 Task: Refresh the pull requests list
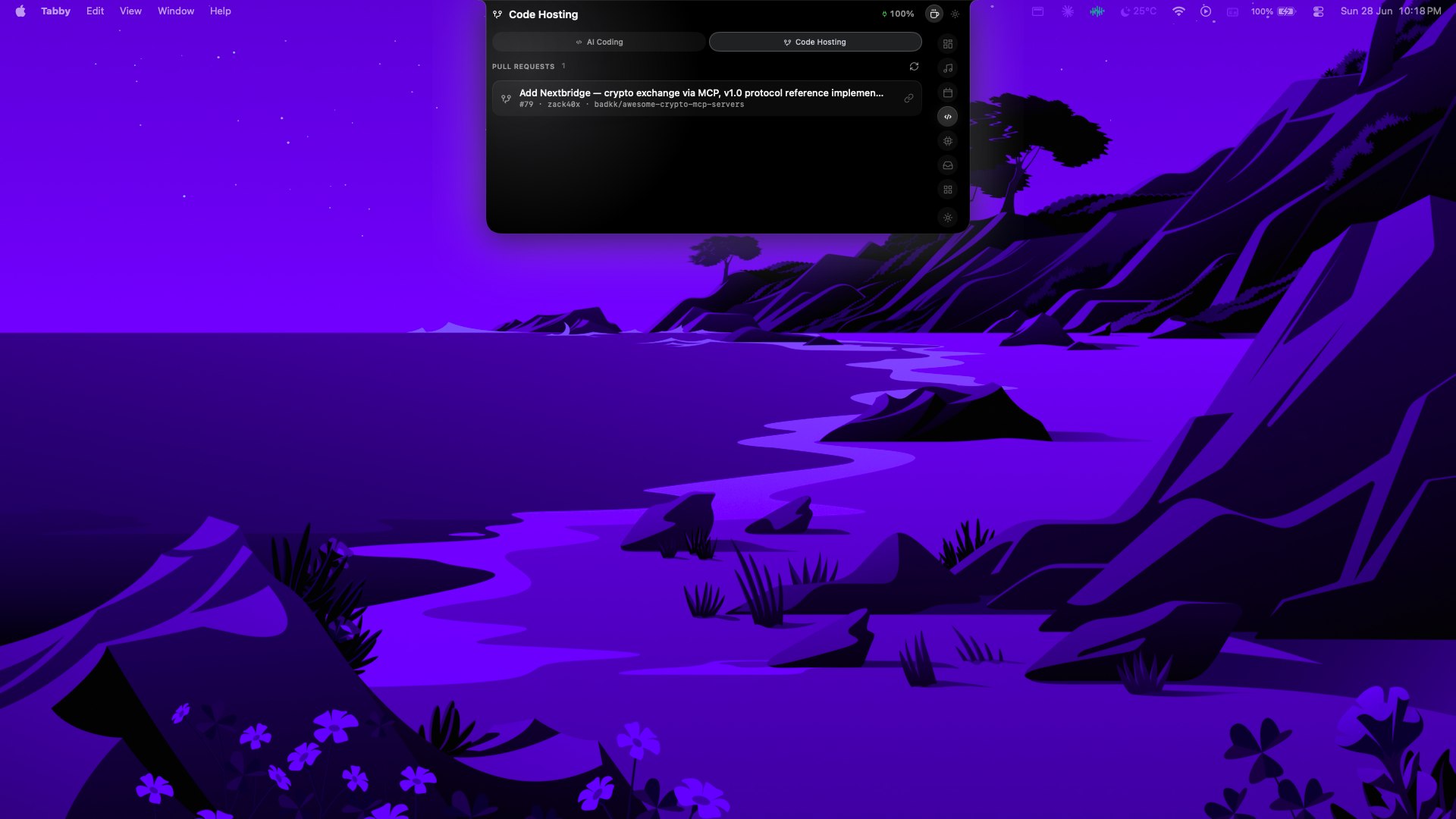(x=914, y=67)
